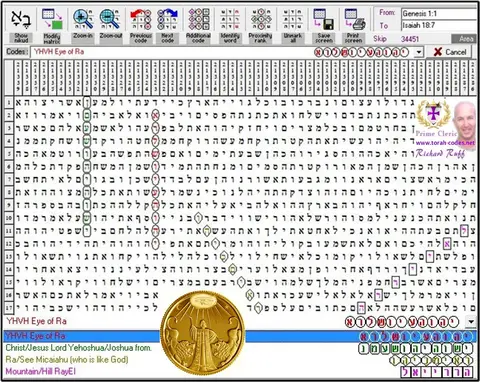
Task: Click the Area button beside Skip
Action: pyautogui.click(x=465, y=39)
